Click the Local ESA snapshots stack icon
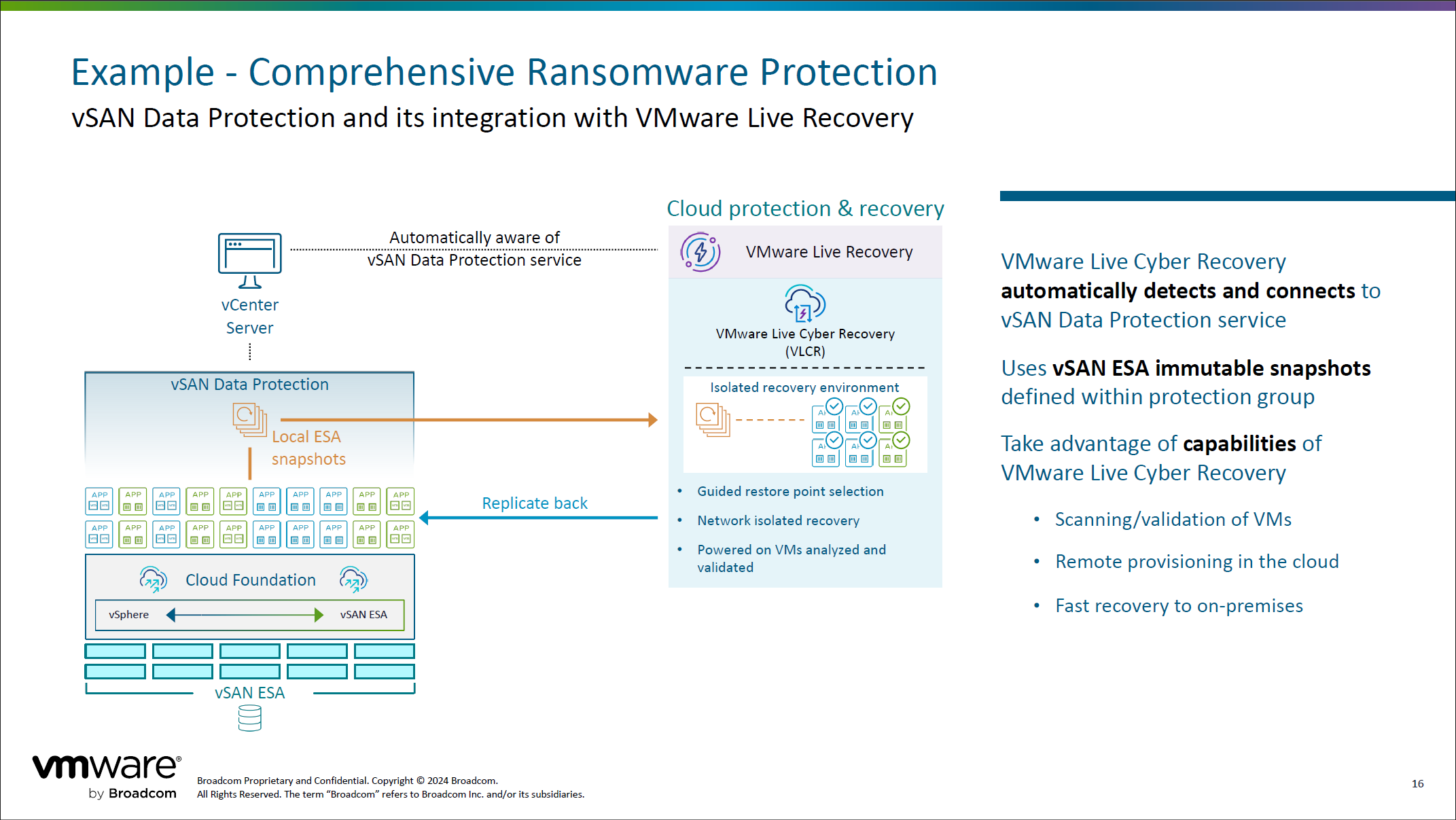1456x820 pixels. click(249, 419)
